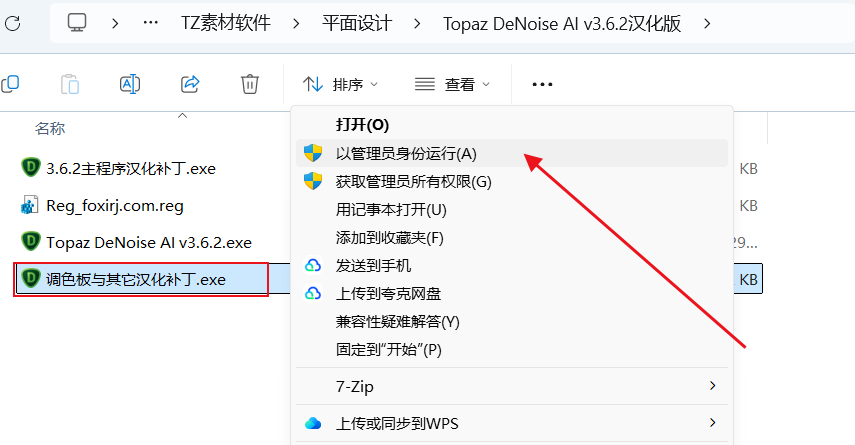Click the Delete trash icon

click(250, 84)
